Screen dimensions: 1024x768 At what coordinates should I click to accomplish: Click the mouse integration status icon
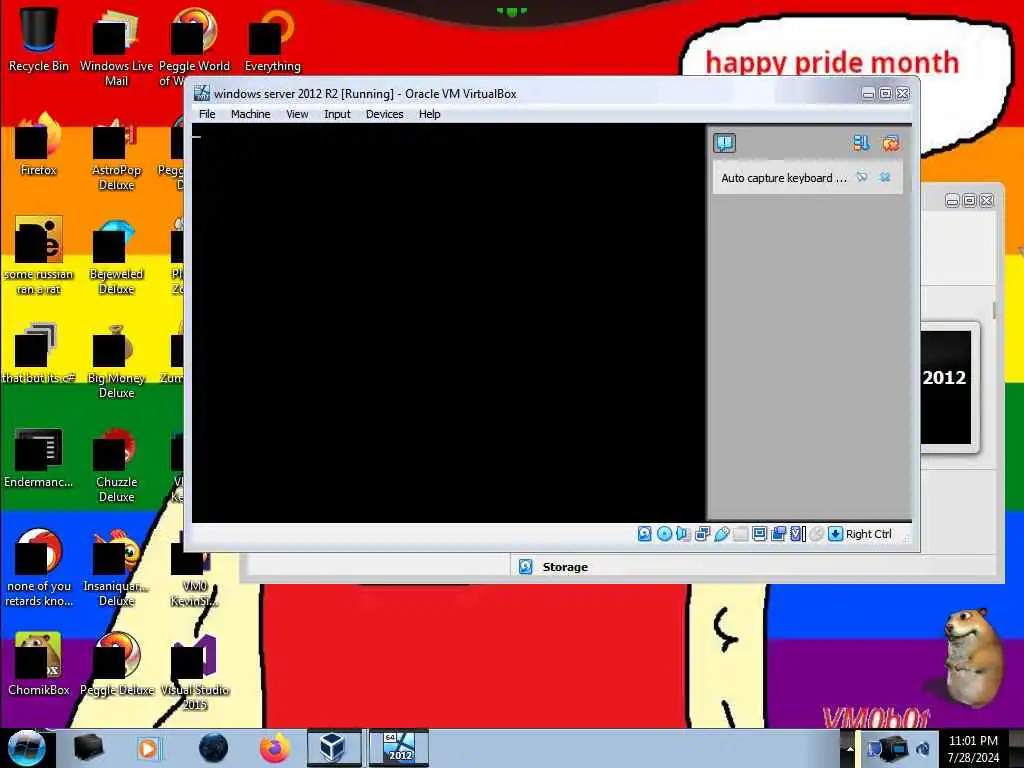816,534
